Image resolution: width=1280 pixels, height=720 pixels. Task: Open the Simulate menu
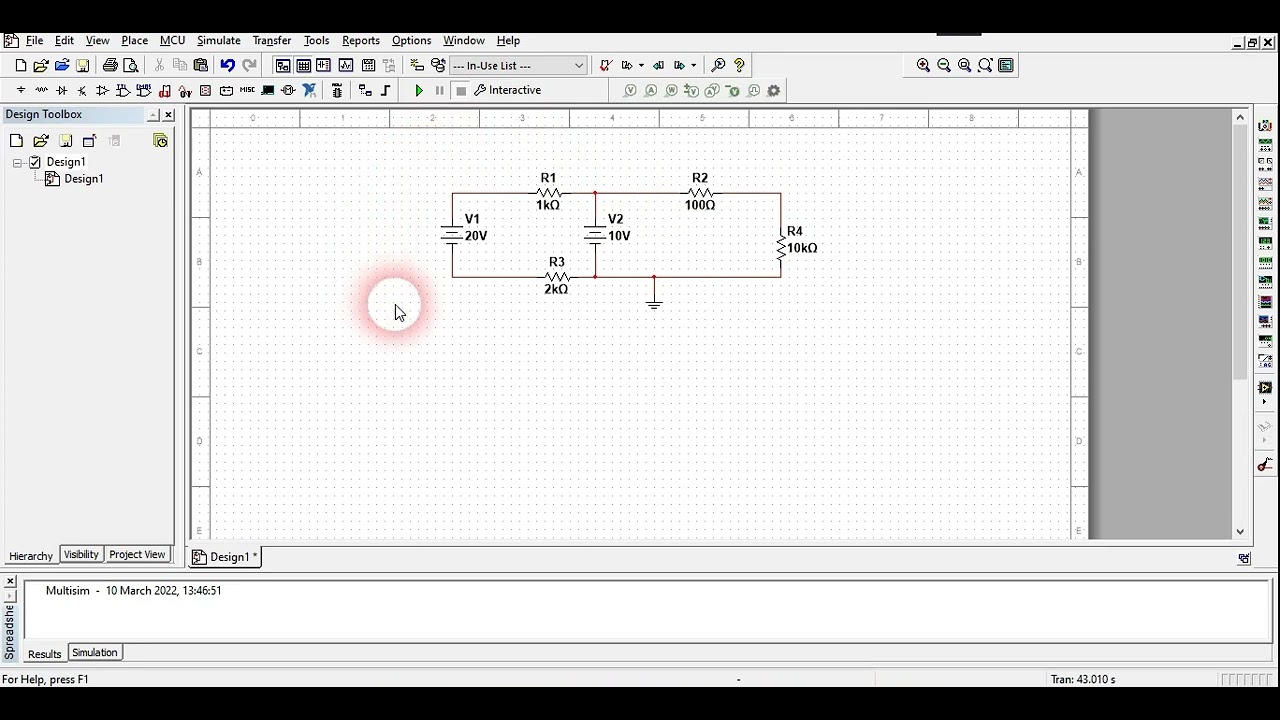point(218,41)
